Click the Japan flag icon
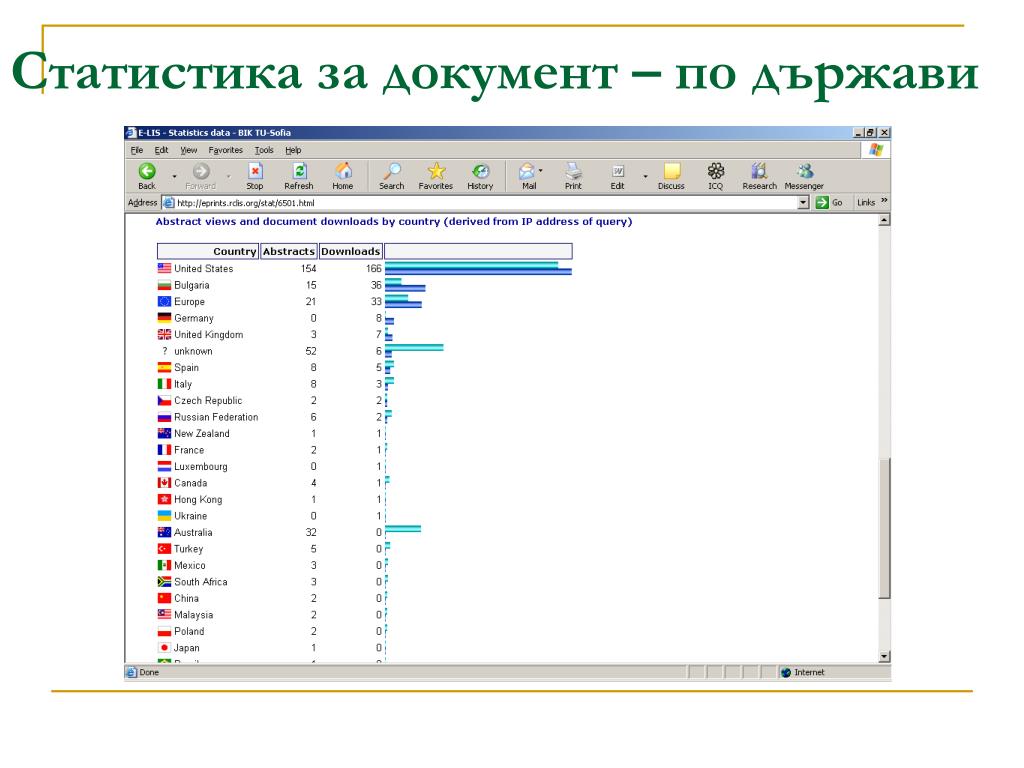This screenshot has height=768, width=1024. 164,647
